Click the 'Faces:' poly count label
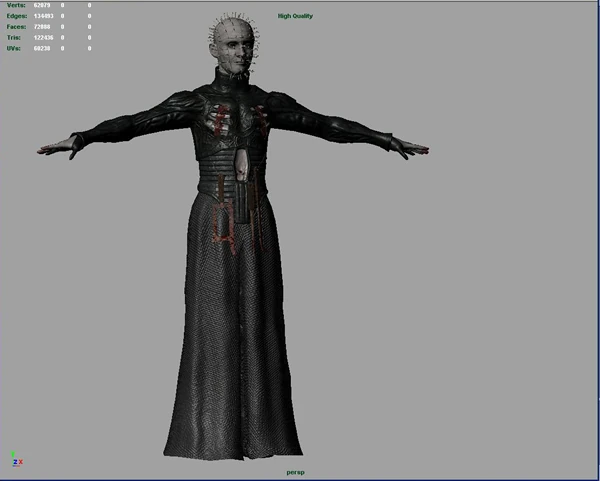The width and height of the screenshot is (600, 481). click(x=16, y=27)
